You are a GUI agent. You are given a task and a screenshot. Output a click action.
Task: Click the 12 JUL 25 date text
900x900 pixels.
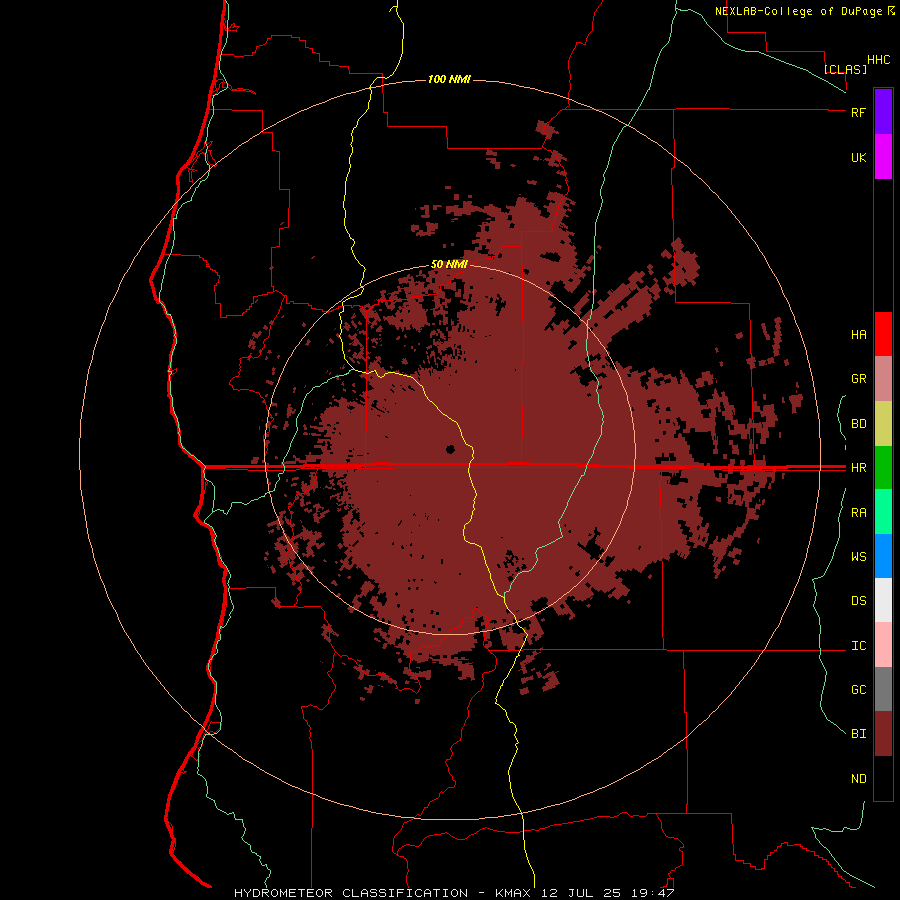[x=581, y=893]
